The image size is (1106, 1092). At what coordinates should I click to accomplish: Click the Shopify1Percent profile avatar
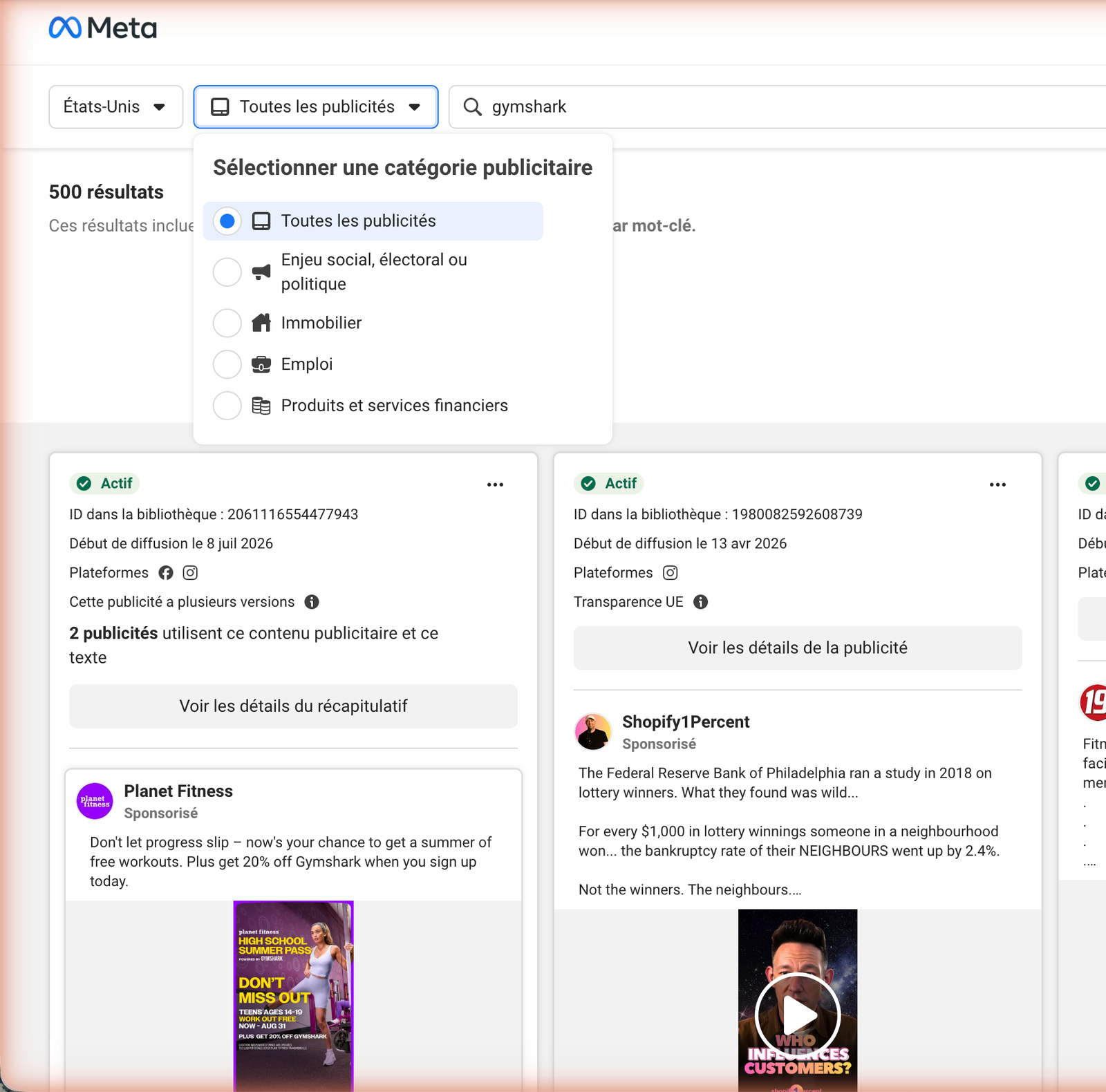pos(593,732)
